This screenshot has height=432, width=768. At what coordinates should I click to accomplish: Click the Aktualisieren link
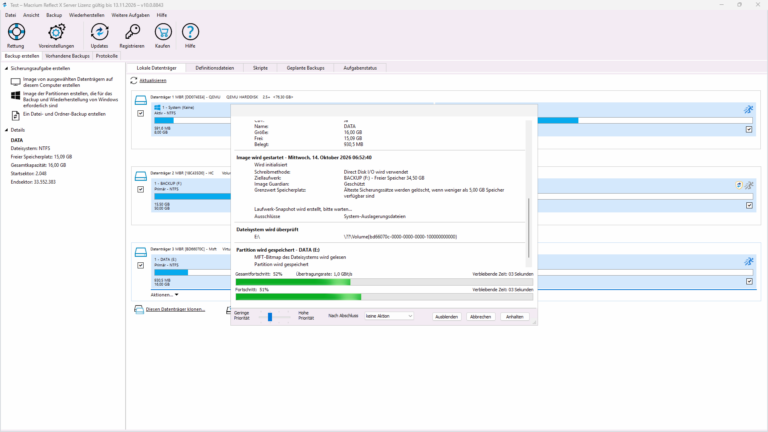coord(153,80)
